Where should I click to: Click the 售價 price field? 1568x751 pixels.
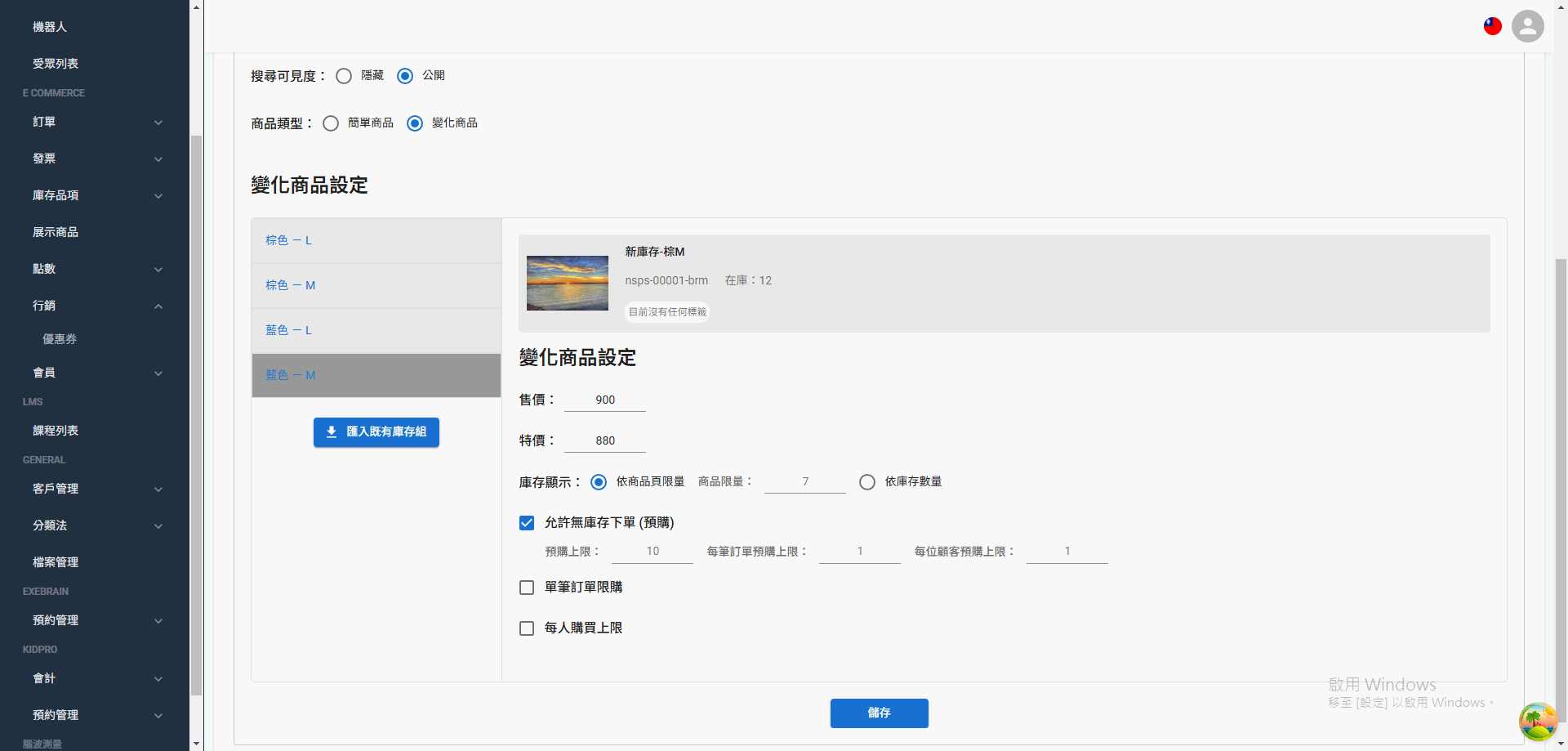click(x=605, y=400)
